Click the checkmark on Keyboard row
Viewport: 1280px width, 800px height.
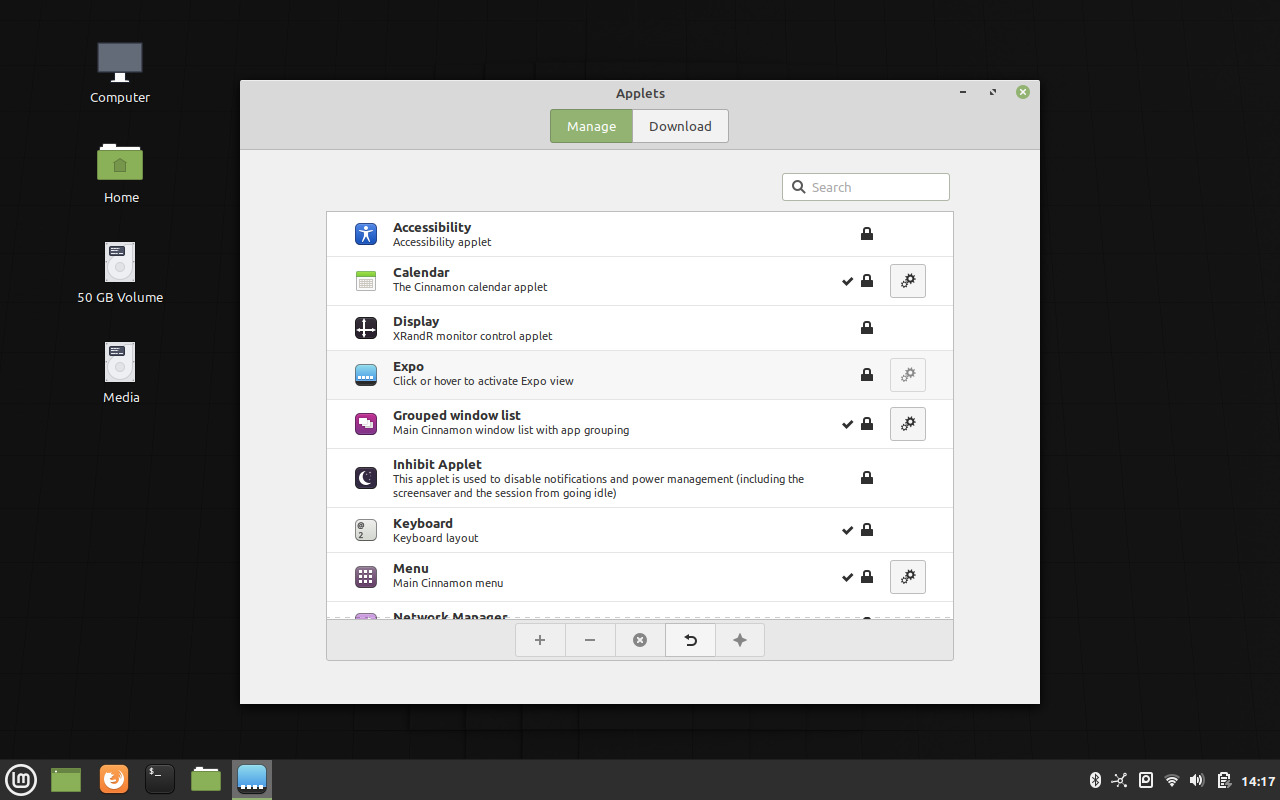click(x=848, y=530)
